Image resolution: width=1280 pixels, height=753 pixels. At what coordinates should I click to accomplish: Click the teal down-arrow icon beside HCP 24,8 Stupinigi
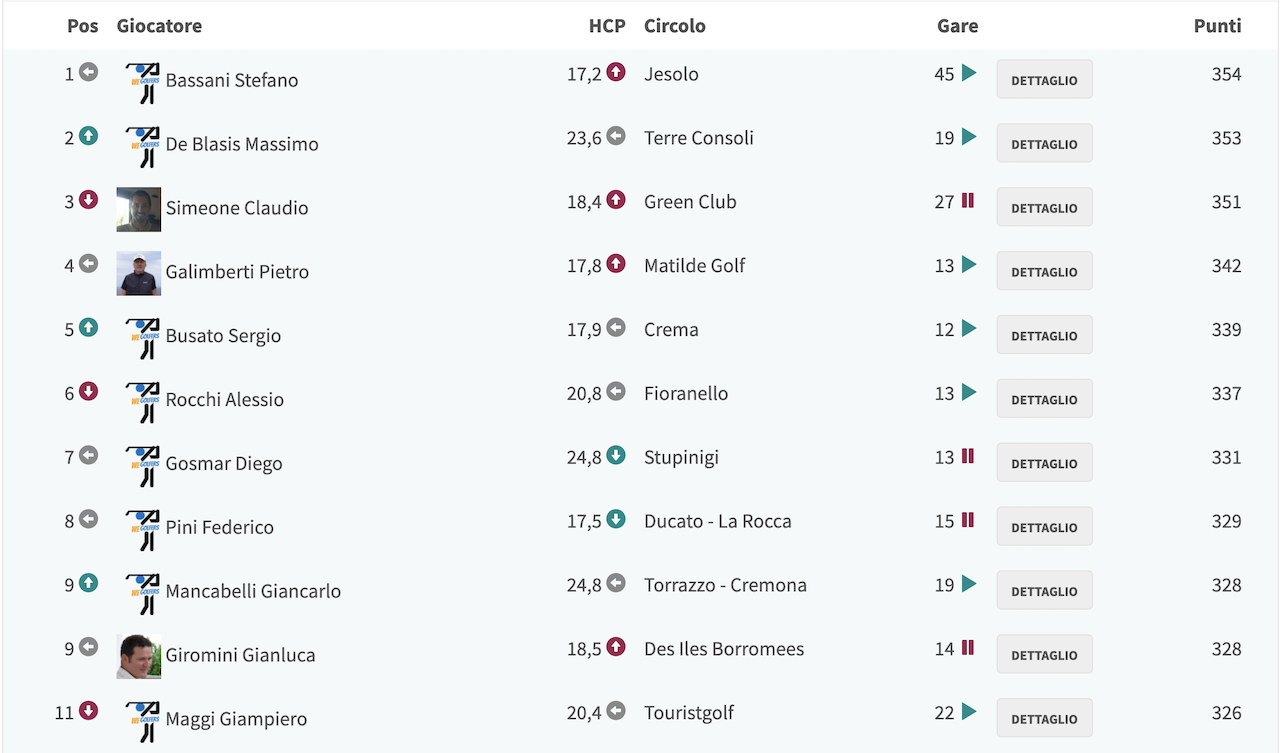point(616,455)
